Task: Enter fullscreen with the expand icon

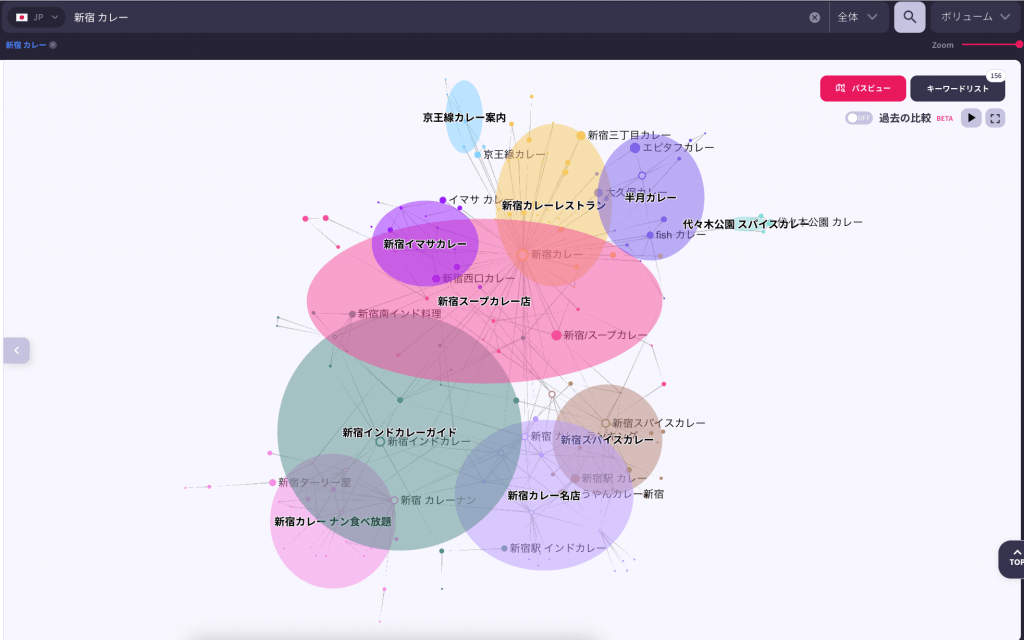Action: (x=994, y=118)
